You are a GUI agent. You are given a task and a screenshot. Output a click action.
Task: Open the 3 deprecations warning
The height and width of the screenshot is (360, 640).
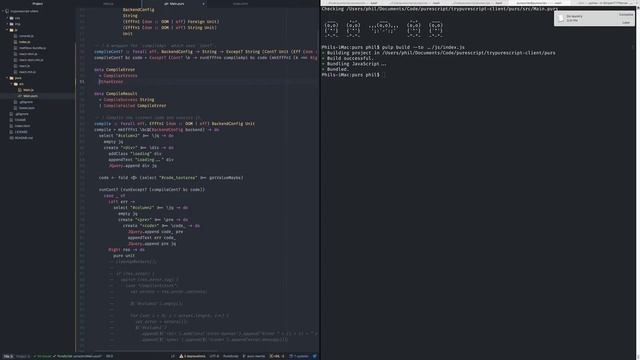[193, 356]
